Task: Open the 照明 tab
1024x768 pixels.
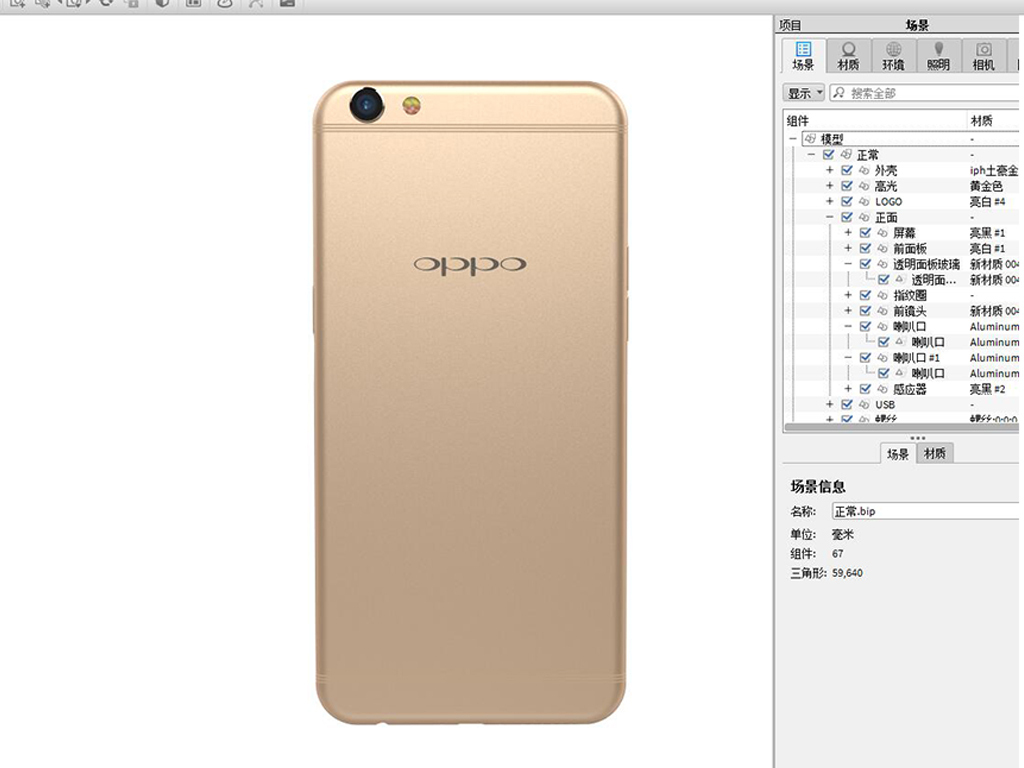Action: click(x=938, y=56)
